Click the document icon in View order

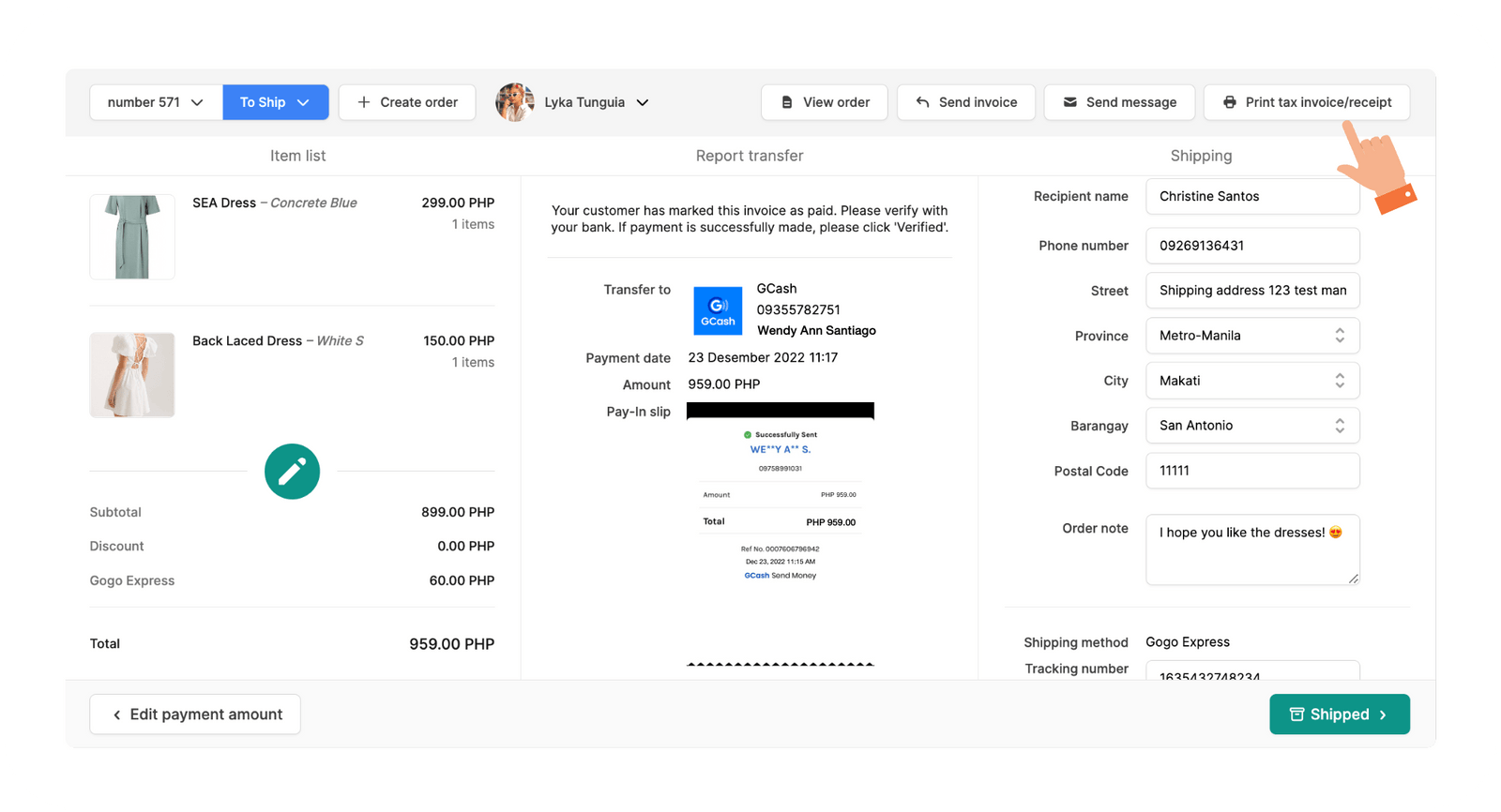pos(787,102)
